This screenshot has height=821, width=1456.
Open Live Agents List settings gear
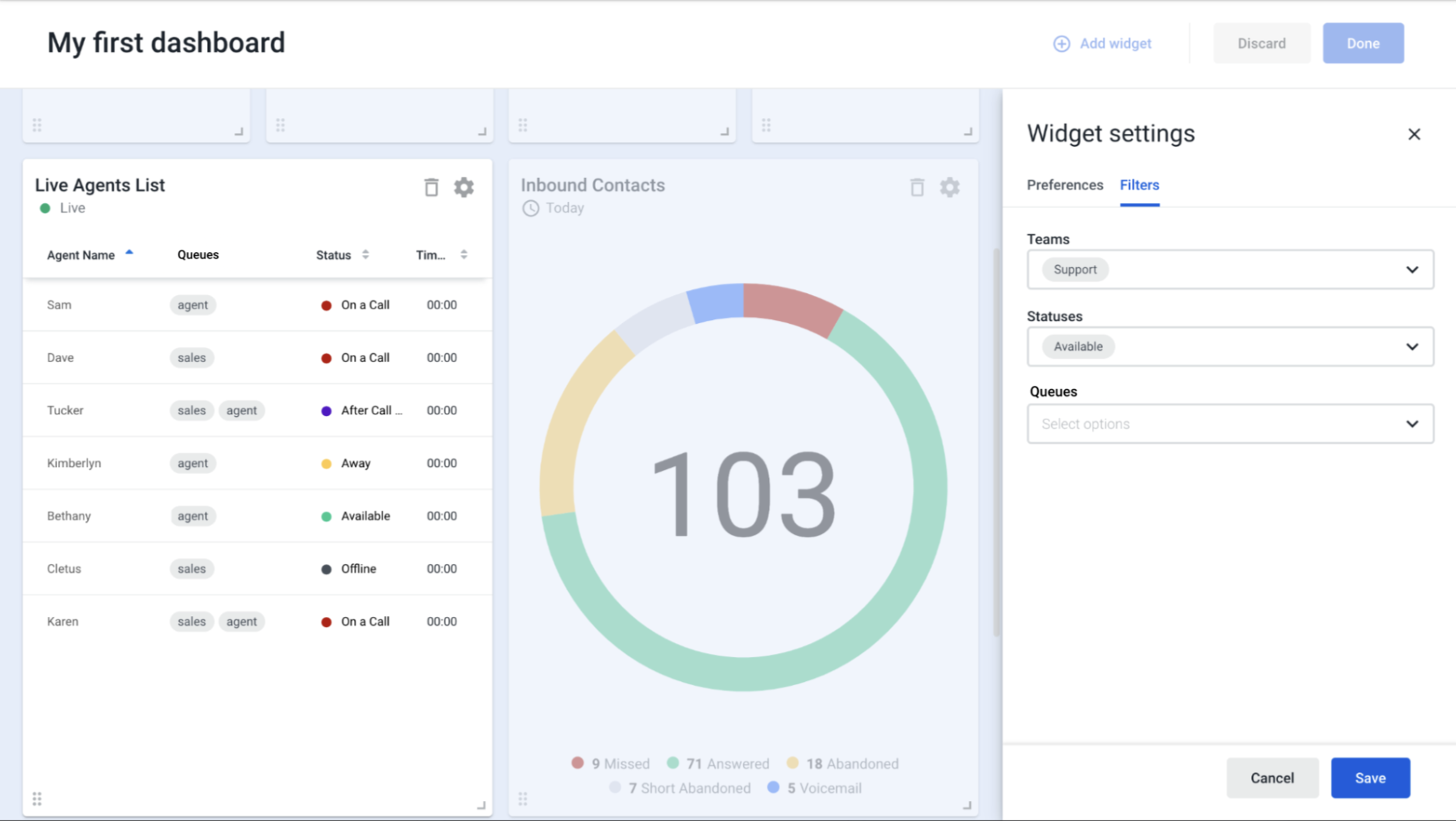[464, 187]
